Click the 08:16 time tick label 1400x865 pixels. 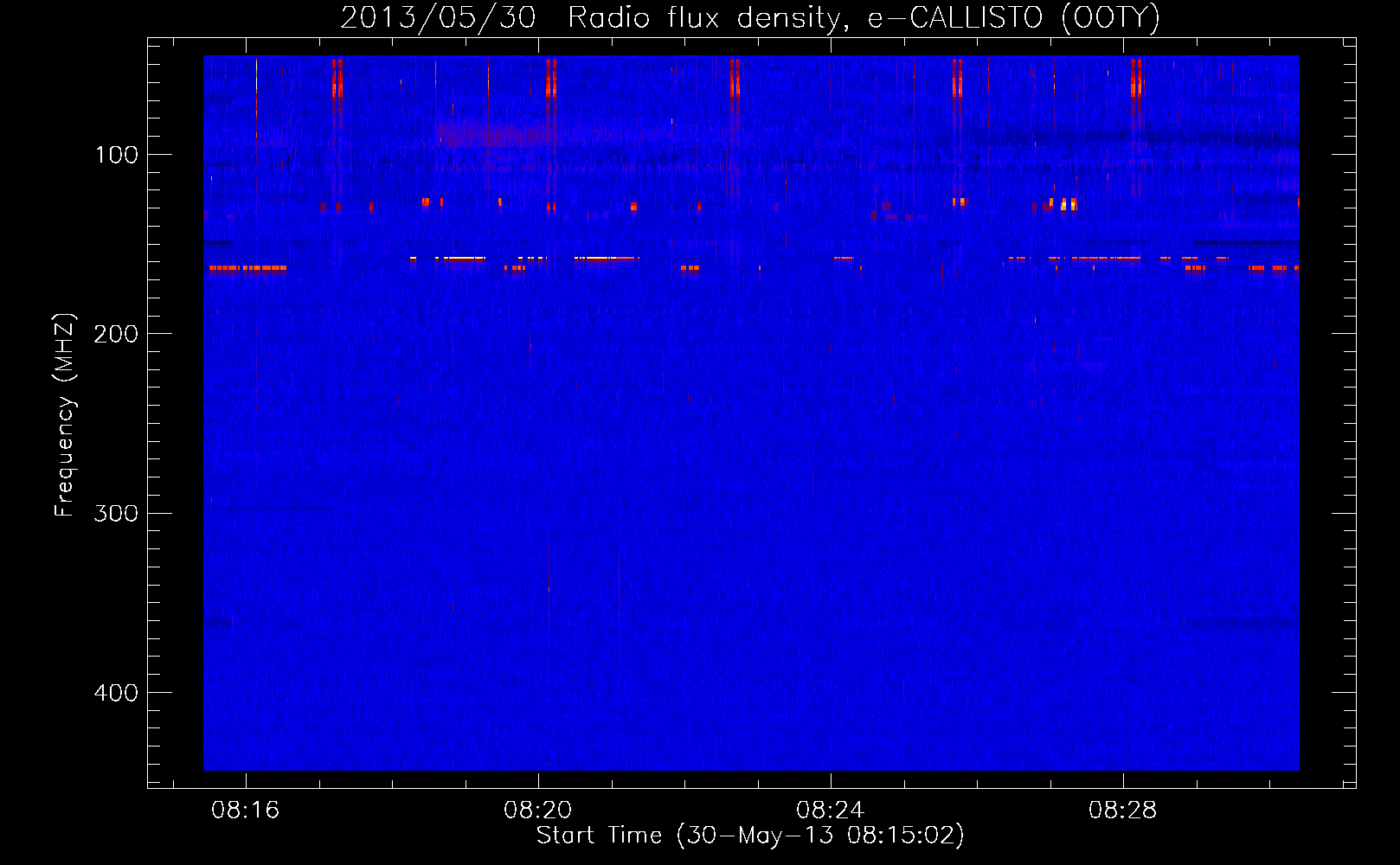[246, 811]
